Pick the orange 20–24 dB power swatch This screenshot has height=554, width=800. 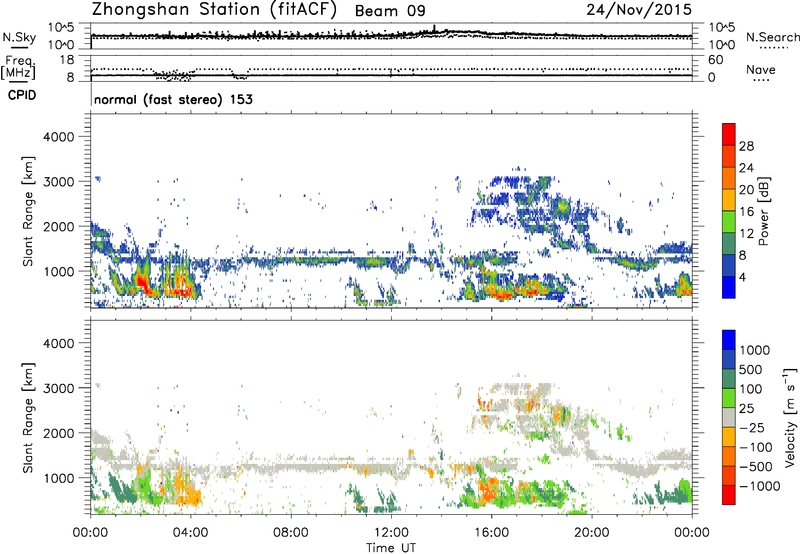coord(729,178)
